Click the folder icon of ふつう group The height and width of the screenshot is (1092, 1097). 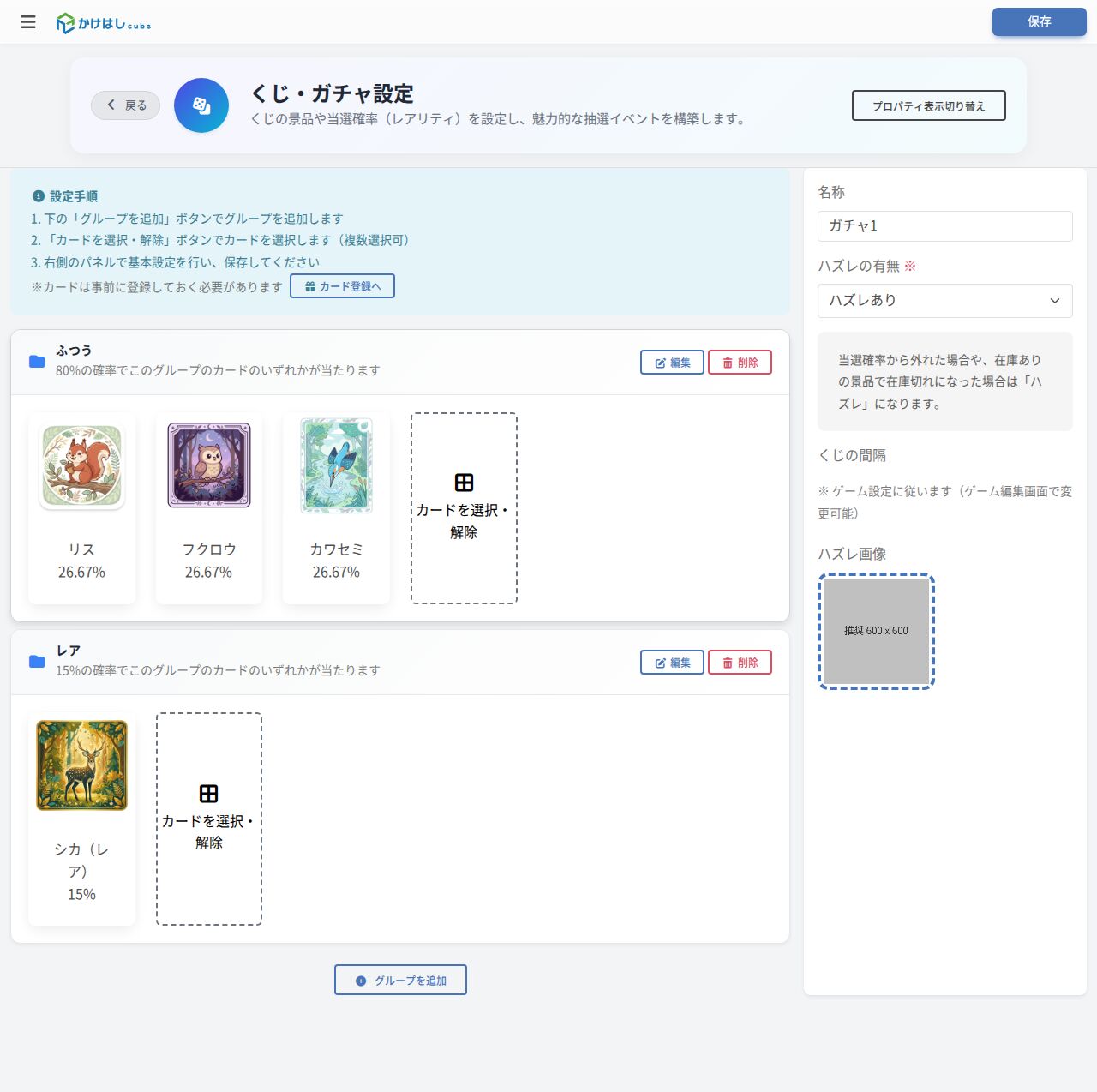(37, 361)
